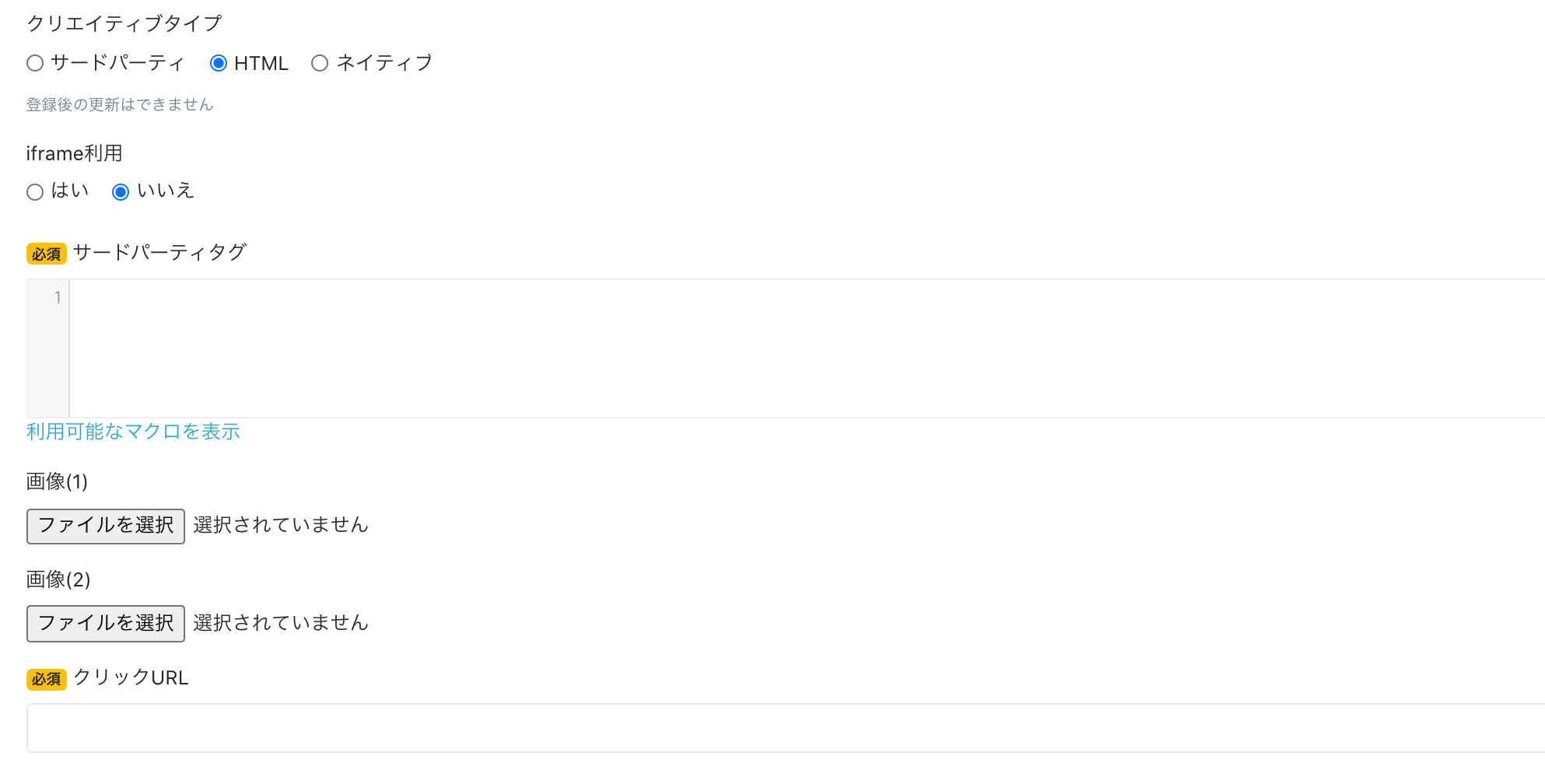Click ファイルを選択 button for 画像(1)
Viewport: 1545px width, 784px height.
coord(105,526)
